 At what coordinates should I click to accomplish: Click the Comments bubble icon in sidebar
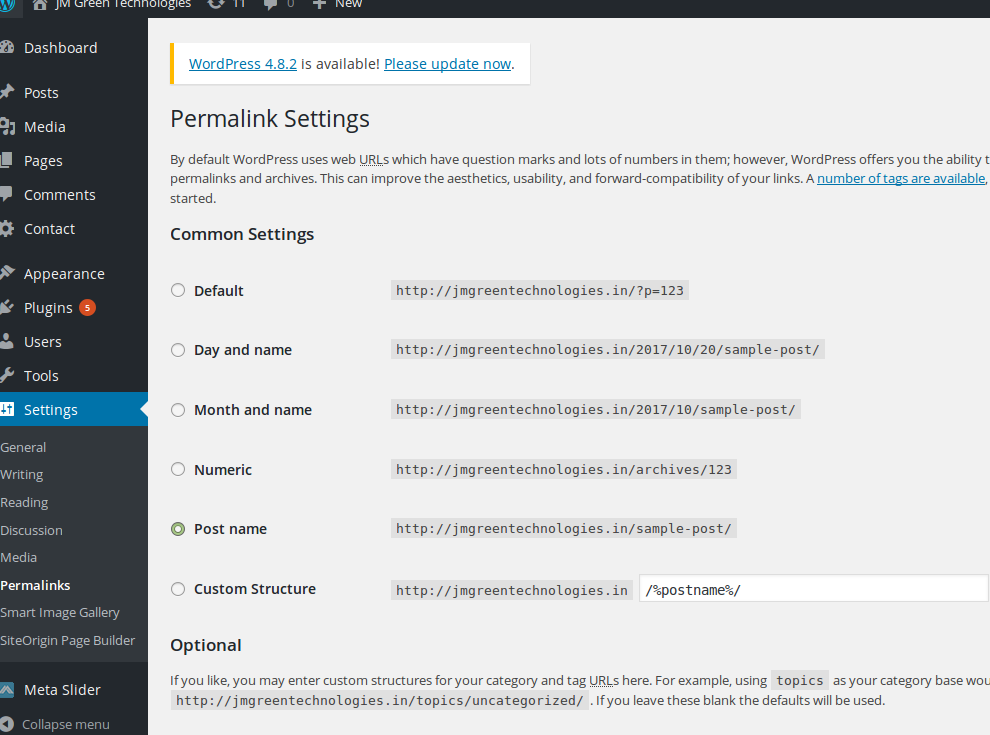pyautogui.click(x=6, y=194)
